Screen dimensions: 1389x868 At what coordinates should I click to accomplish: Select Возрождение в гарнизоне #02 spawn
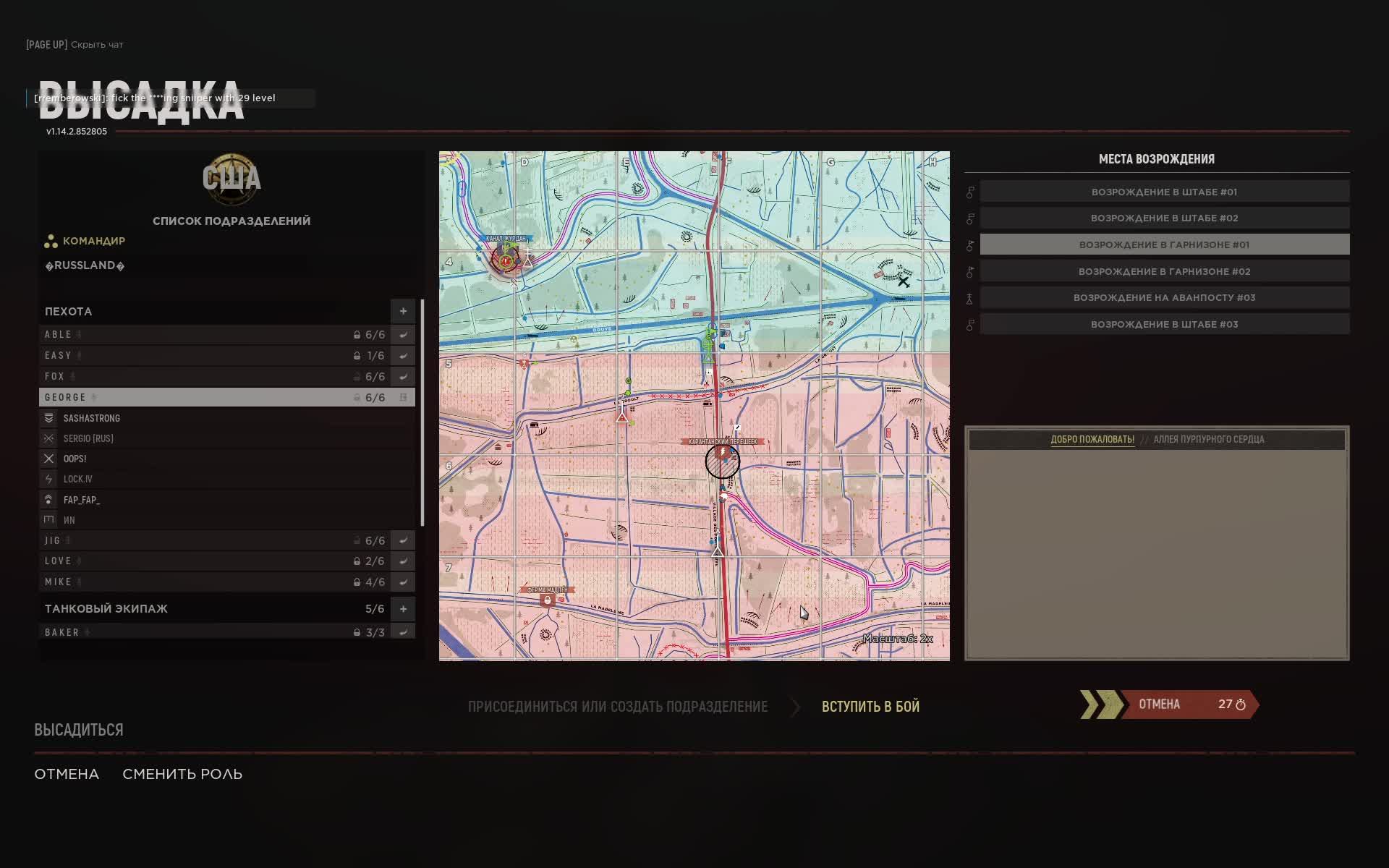(1164, 271)
